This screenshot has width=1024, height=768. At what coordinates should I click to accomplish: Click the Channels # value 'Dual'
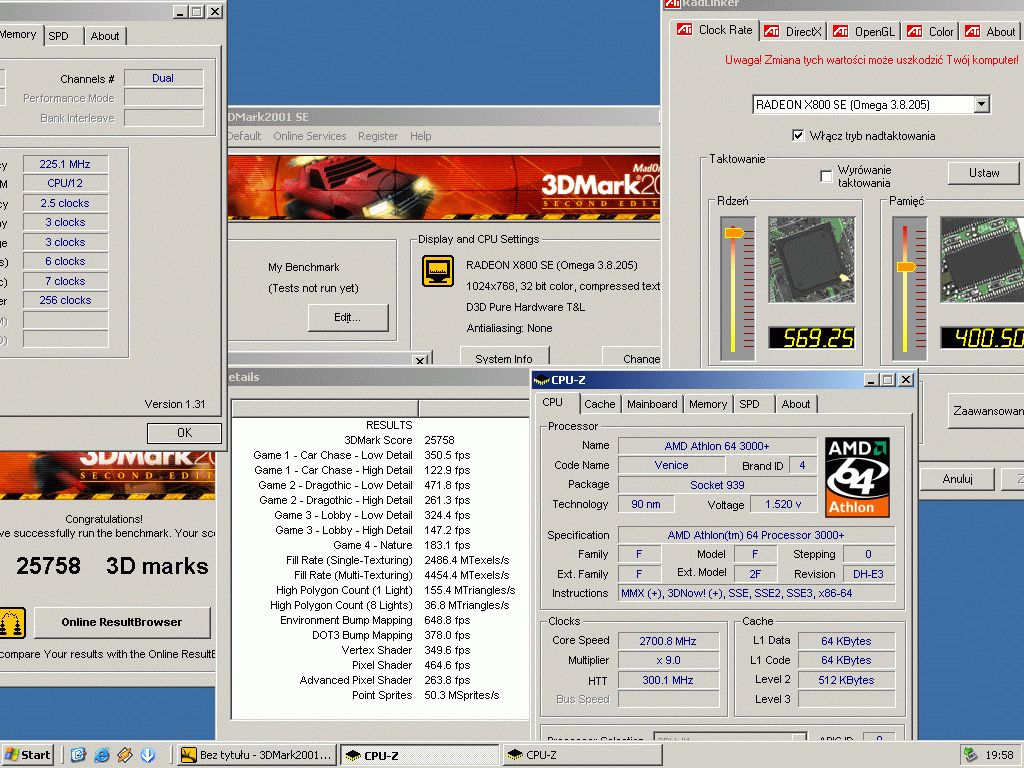(x=163, y=78)
